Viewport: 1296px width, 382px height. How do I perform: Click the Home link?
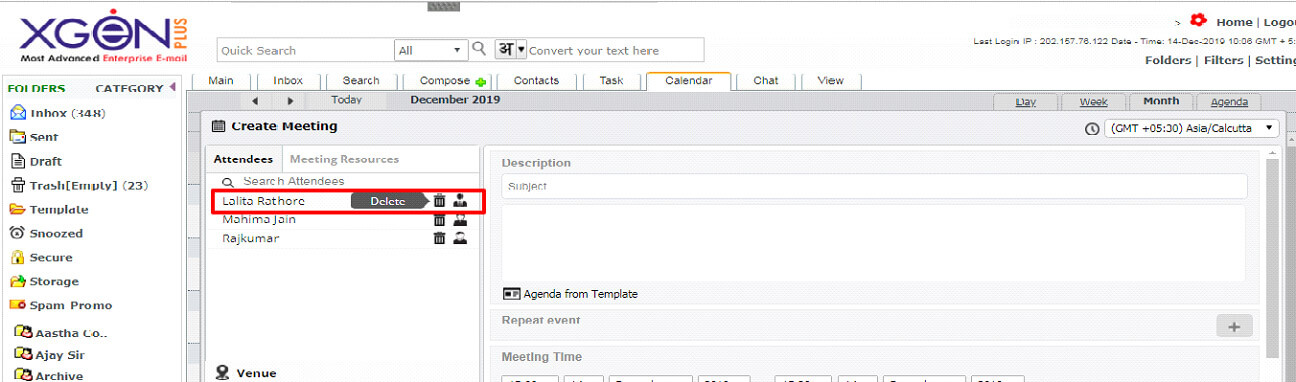click(x=1234, y=22)
